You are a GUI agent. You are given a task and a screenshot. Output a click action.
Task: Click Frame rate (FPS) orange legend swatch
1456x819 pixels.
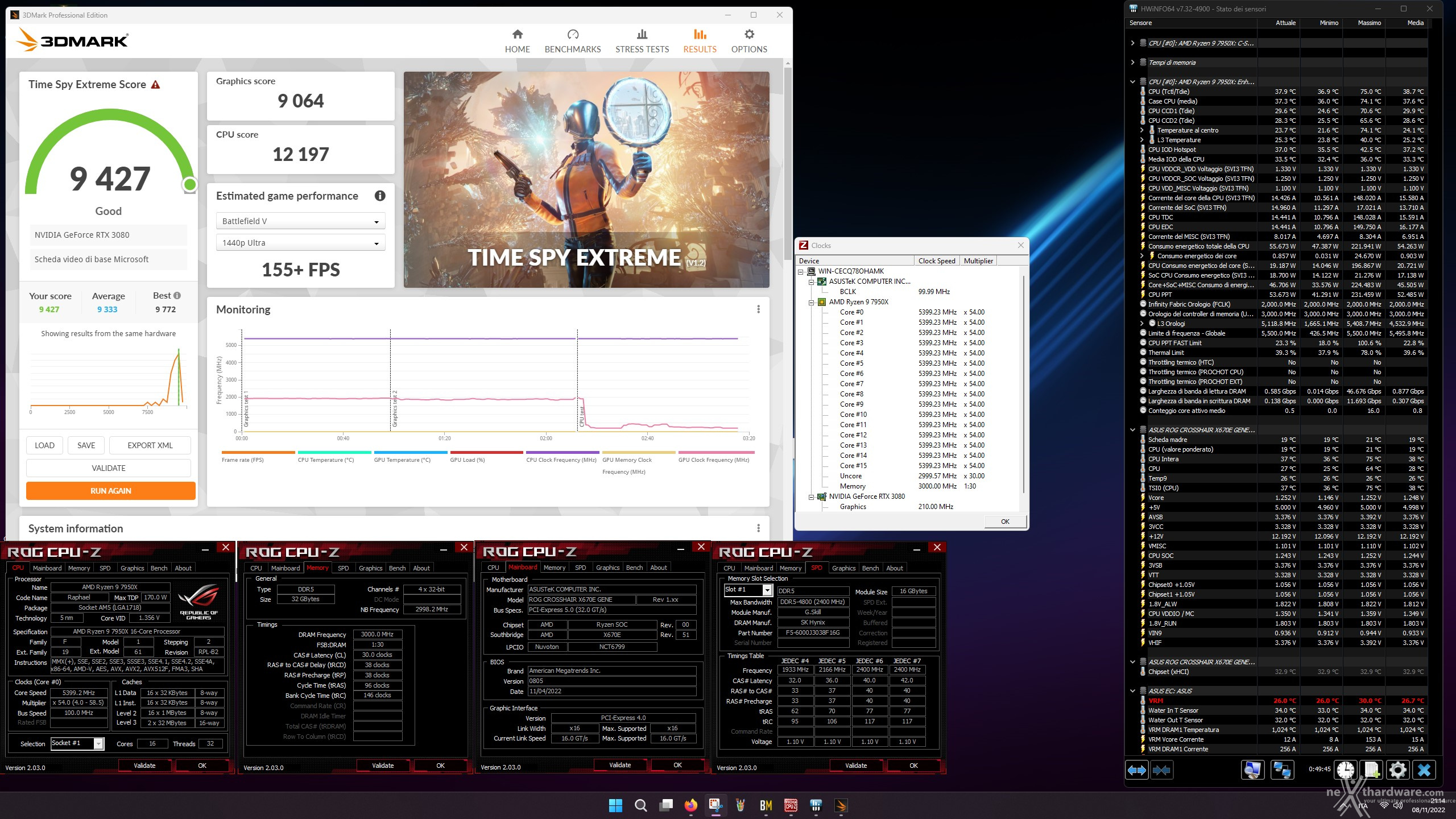258,453
